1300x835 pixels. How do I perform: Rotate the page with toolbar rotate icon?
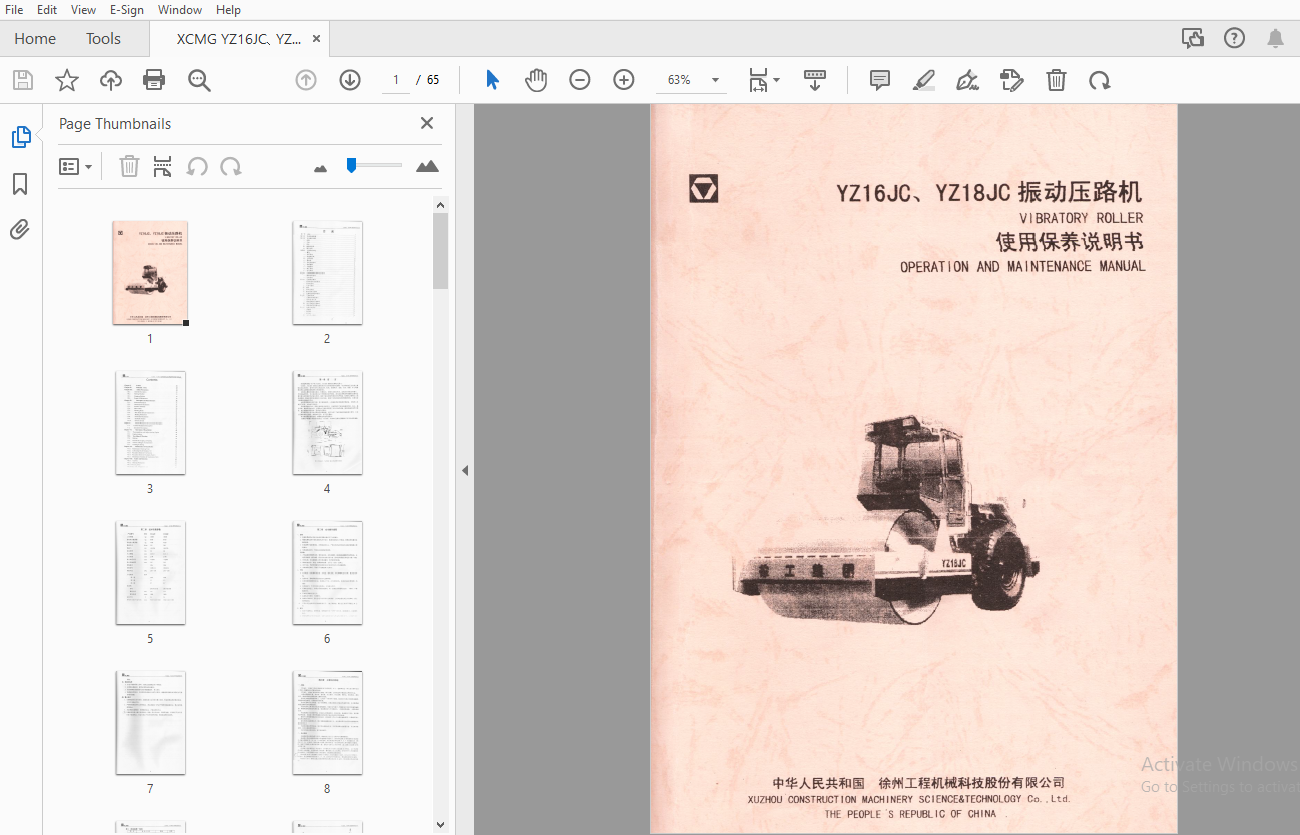[x=1100, y=80]
